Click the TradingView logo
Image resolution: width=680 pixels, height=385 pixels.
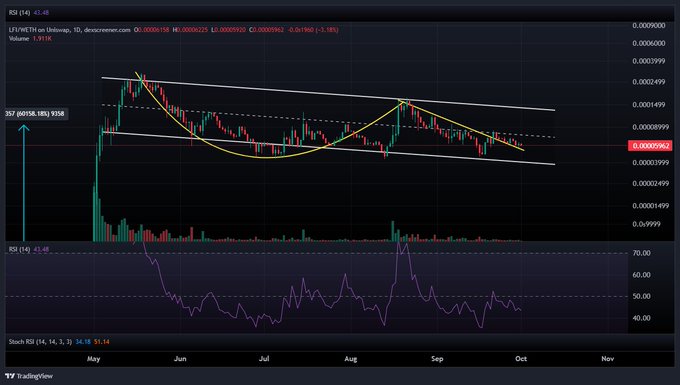[x=29, y=376]
